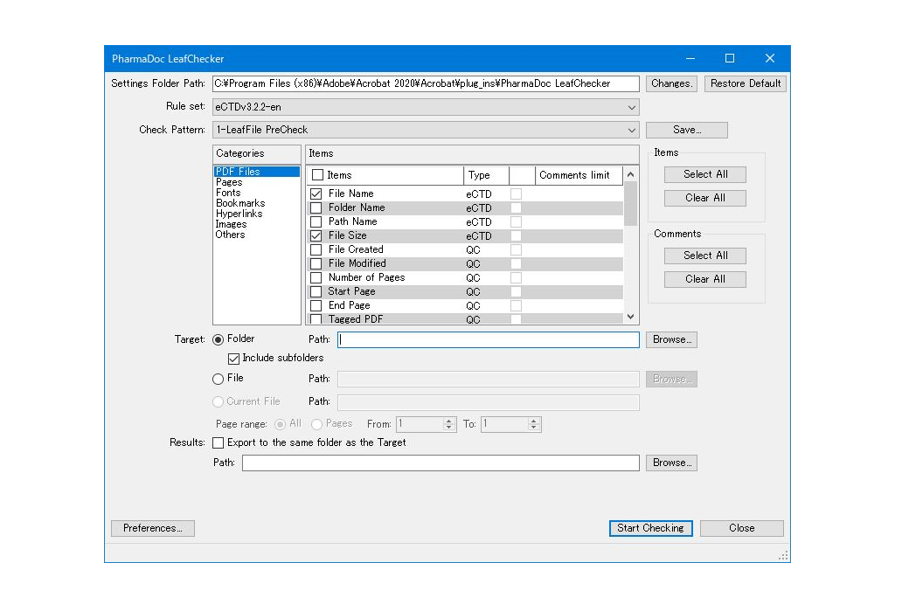Select Hyperlinks category
897x589 pixels.
tap(239, 213)
